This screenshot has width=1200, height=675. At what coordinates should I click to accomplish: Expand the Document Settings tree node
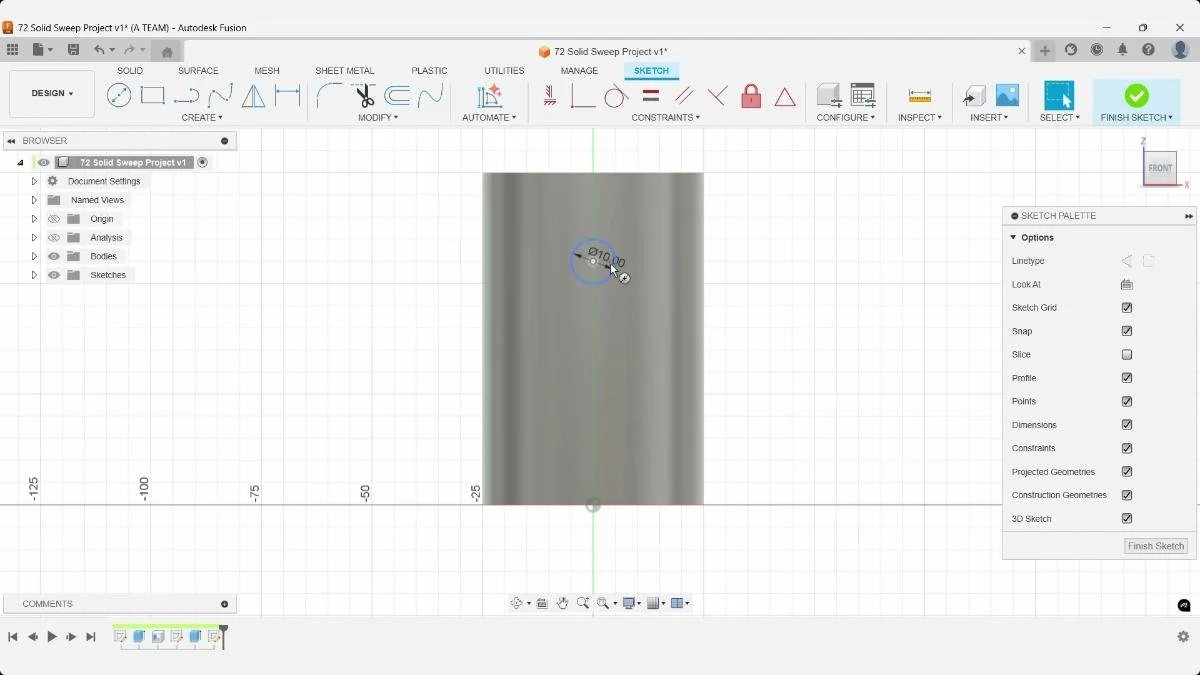(34, 181)
